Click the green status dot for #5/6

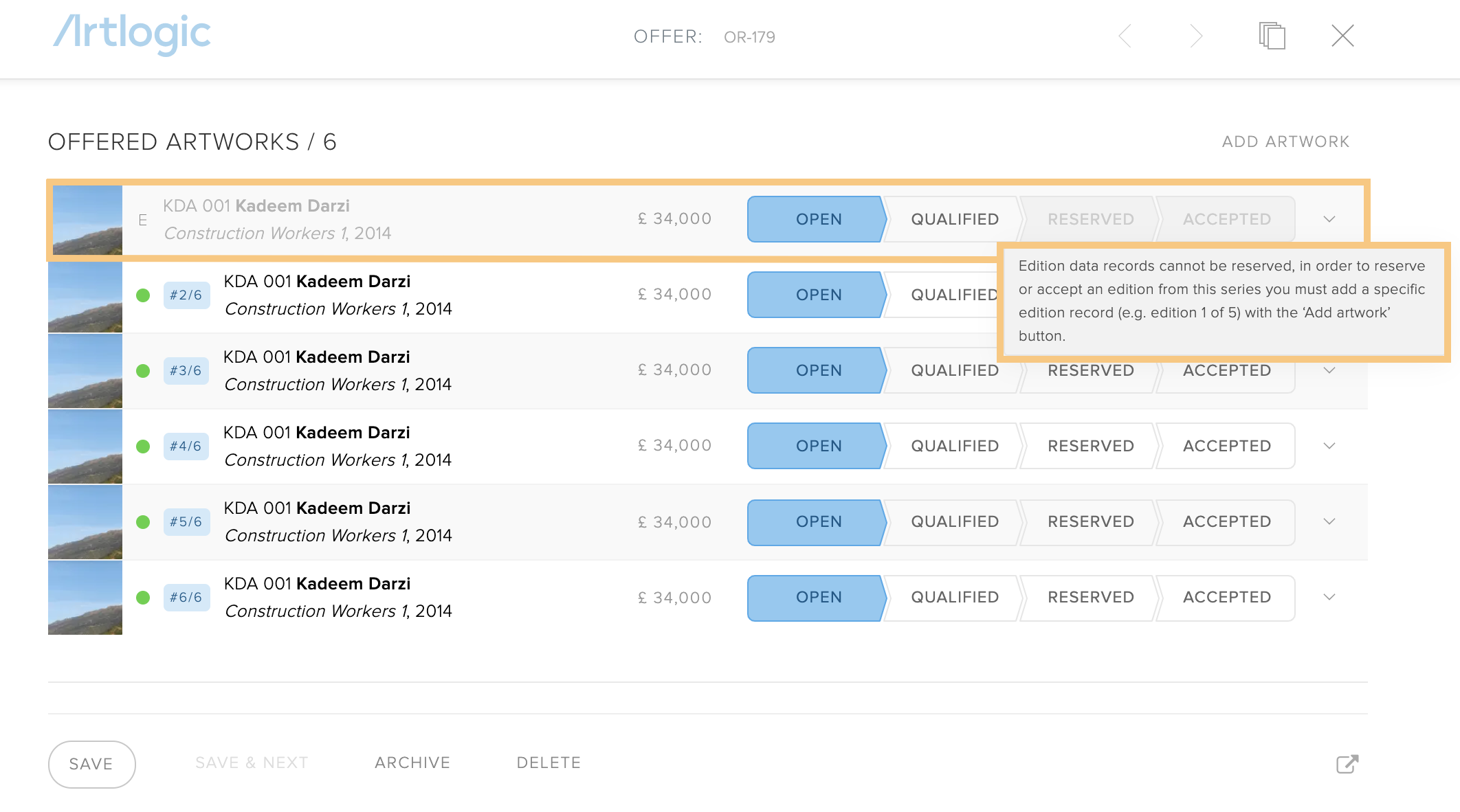143,522
